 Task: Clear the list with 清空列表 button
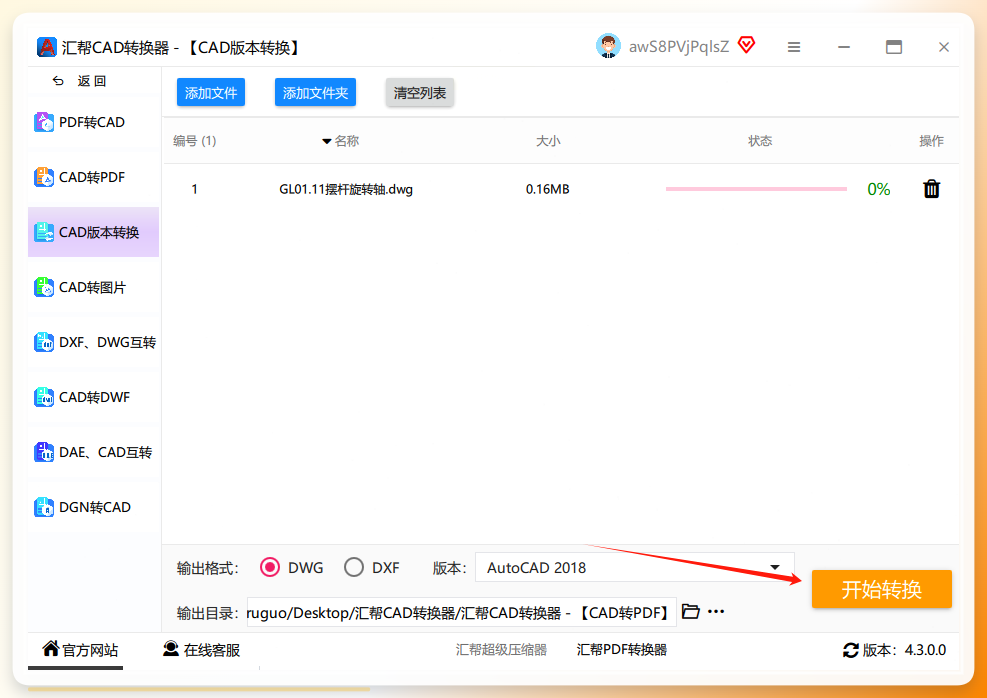(x=420, y=93)
